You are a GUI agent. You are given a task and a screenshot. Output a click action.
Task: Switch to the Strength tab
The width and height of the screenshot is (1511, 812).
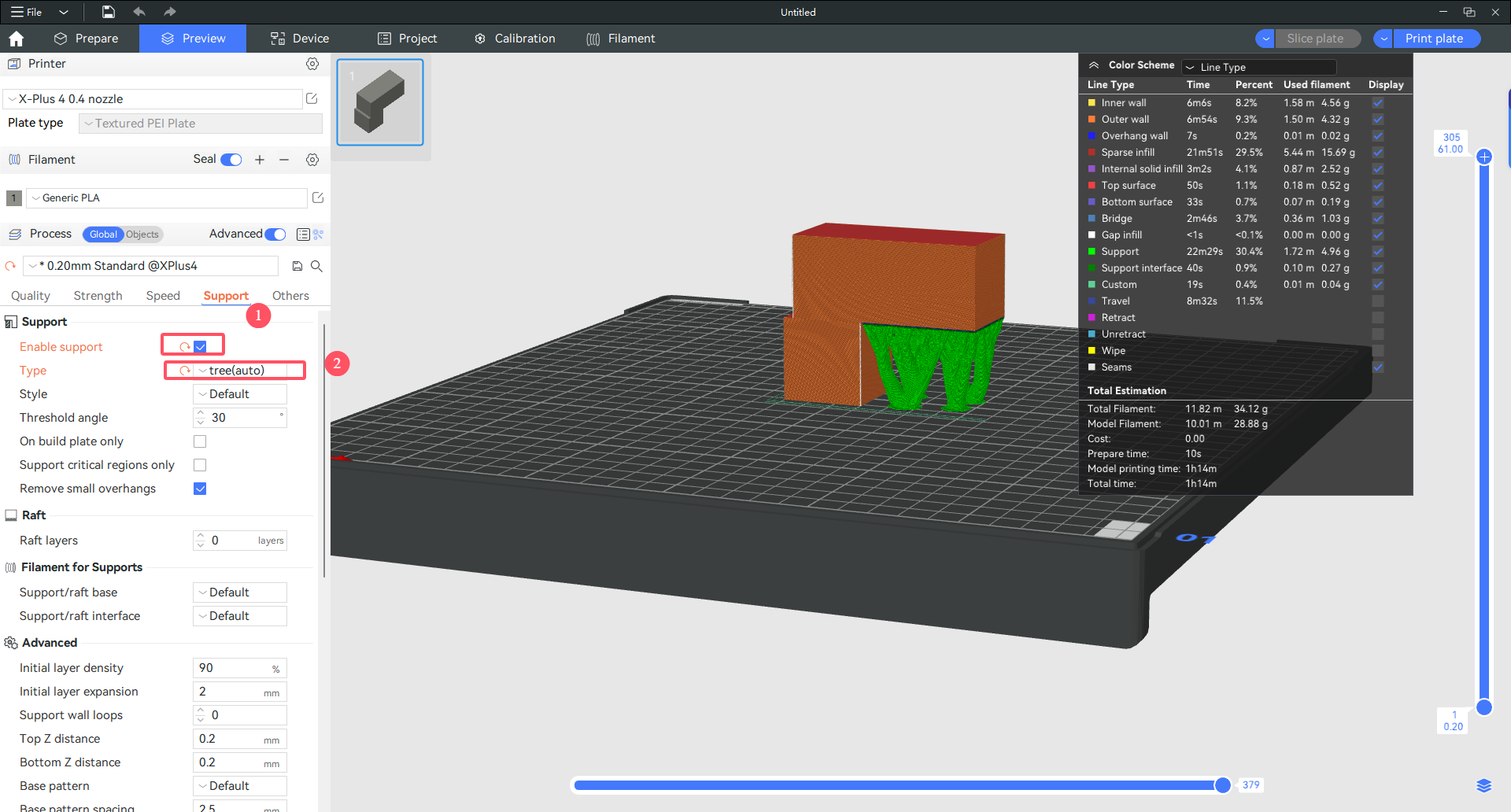(x=98, y=296)
